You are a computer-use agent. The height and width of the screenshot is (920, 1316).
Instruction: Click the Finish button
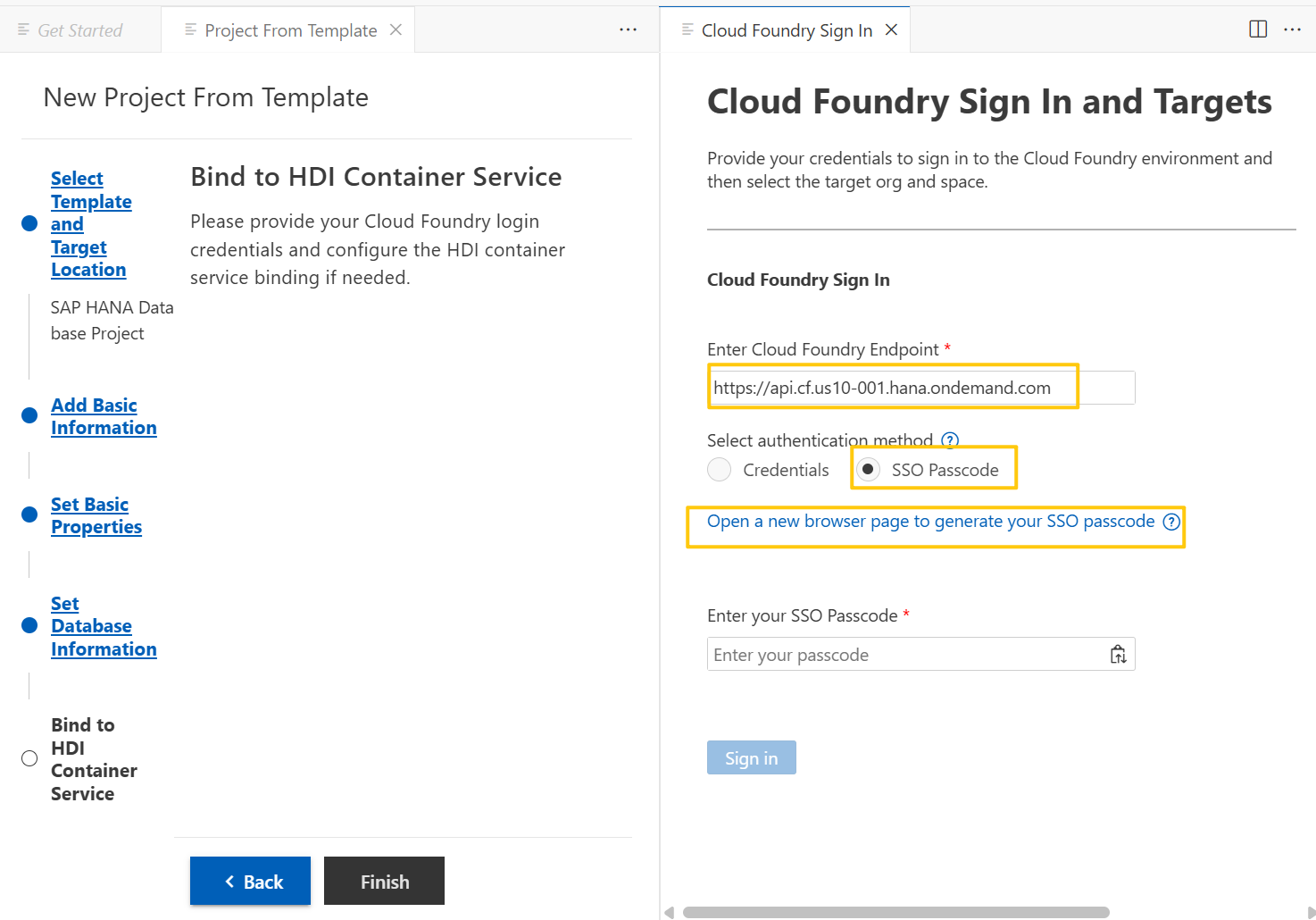tap(384, 882)
